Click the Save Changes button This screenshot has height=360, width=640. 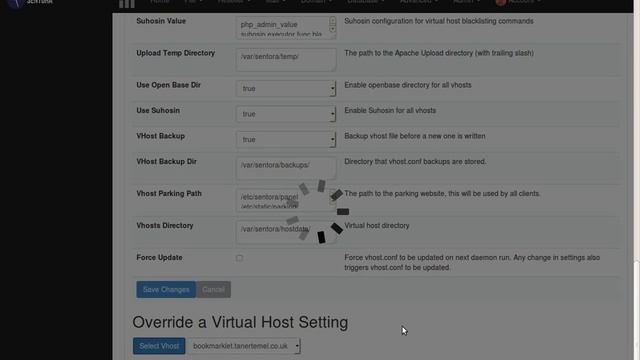(x=166, y=289)
